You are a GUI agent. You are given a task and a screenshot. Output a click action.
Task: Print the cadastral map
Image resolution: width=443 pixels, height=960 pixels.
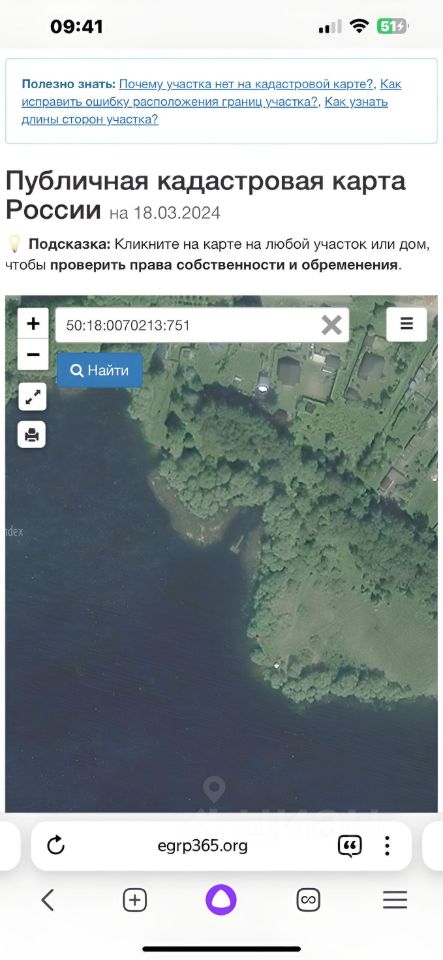pos(32,435)
